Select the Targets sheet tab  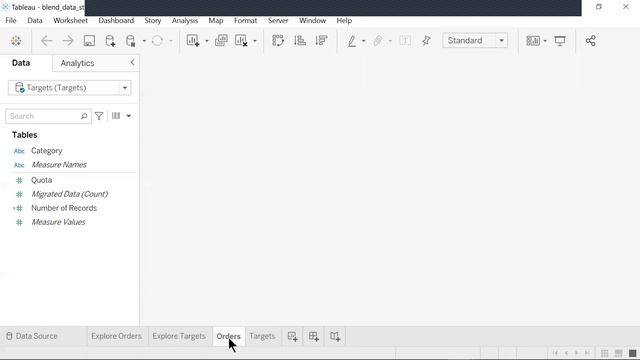coord(262,336)
